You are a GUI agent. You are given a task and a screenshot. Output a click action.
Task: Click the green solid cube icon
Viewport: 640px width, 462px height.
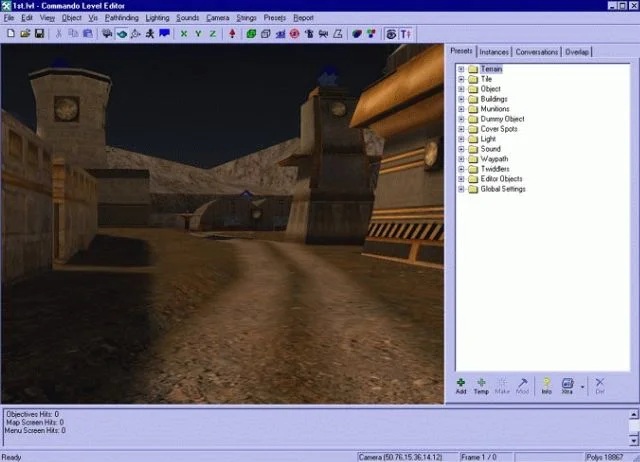(251, 34)
